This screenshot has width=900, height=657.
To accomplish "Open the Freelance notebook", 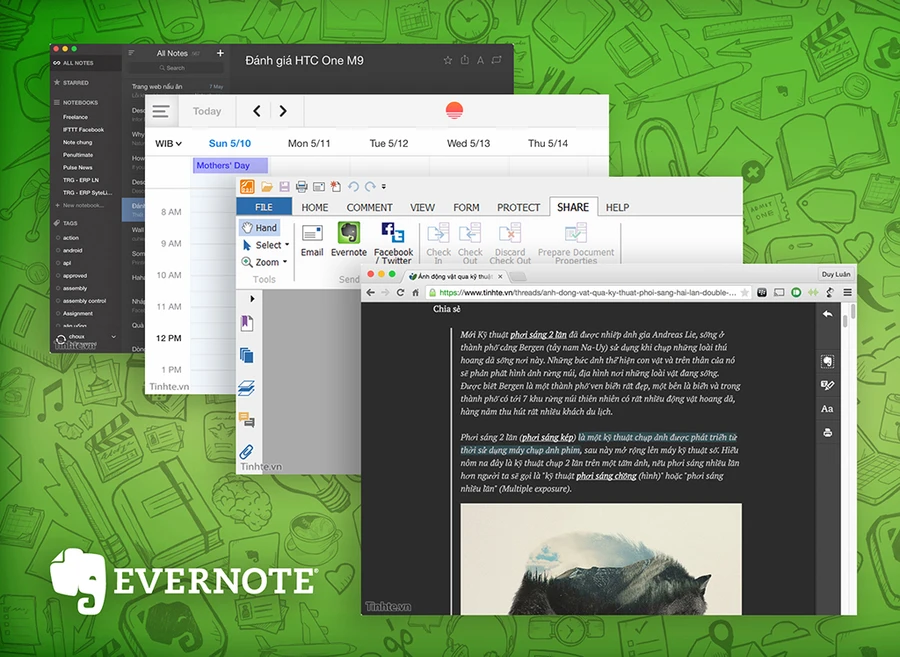I will [x=75, y=117].
